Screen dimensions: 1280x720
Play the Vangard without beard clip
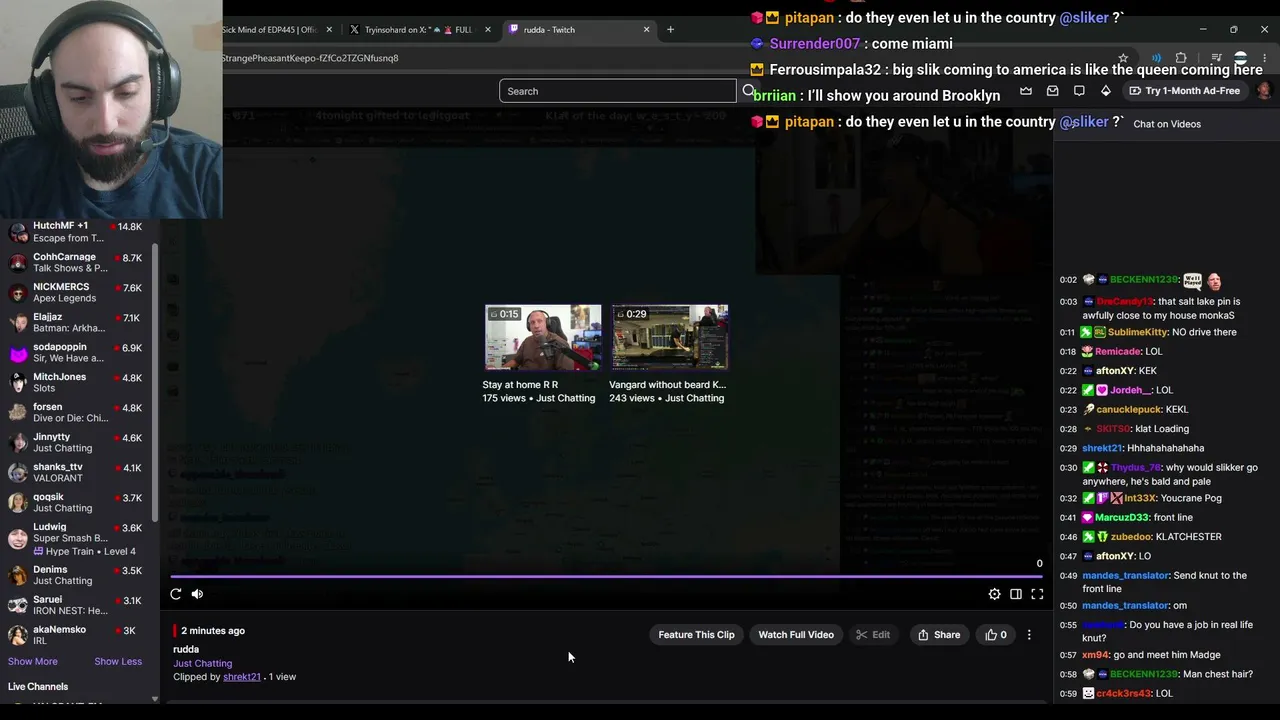(x=670, y=338)
